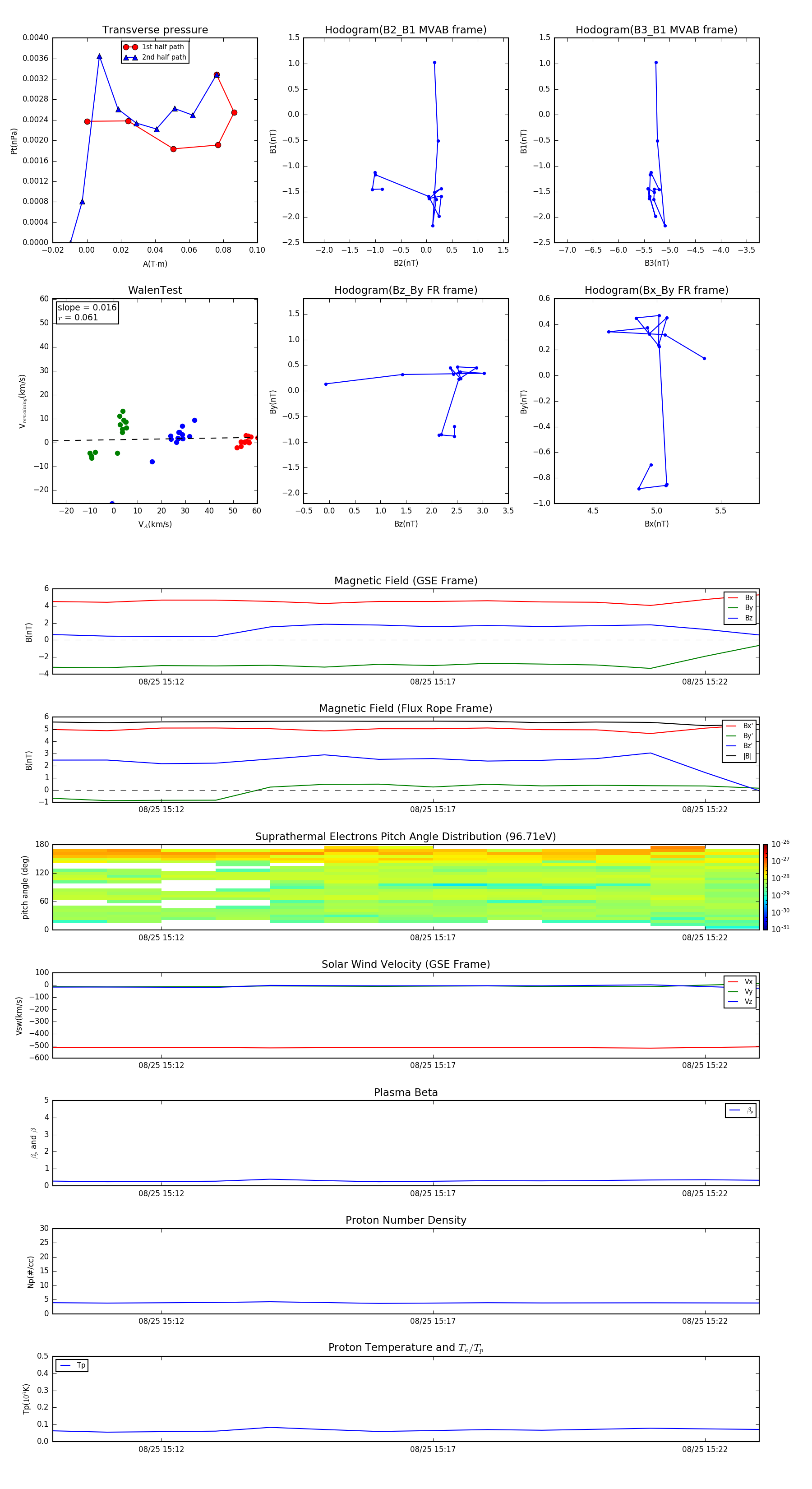Click the 'Transverse pressure' plot title
812x1489 pixels.
coord(155,29)
